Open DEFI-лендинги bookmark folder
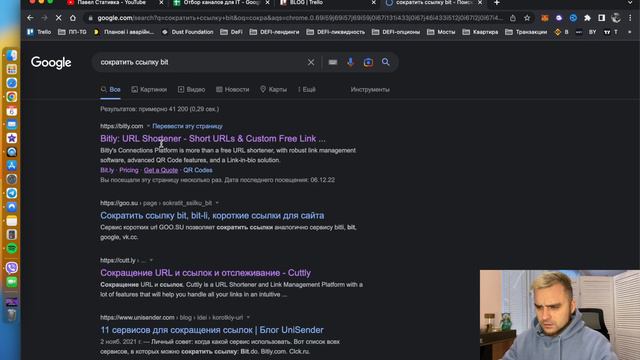Screen dimensions: 640x360 click(274, 32)
